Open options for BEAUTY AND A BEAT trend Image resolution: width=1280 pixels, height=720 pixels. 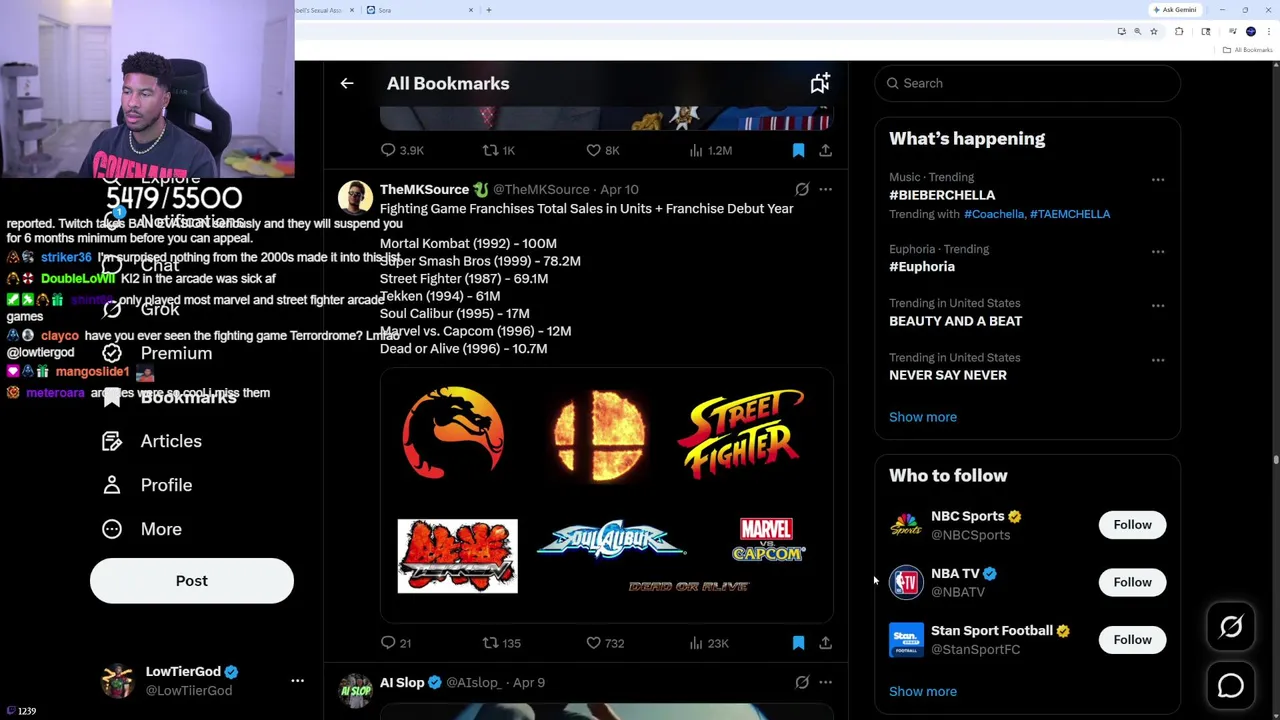click(x=1158, y=306)
